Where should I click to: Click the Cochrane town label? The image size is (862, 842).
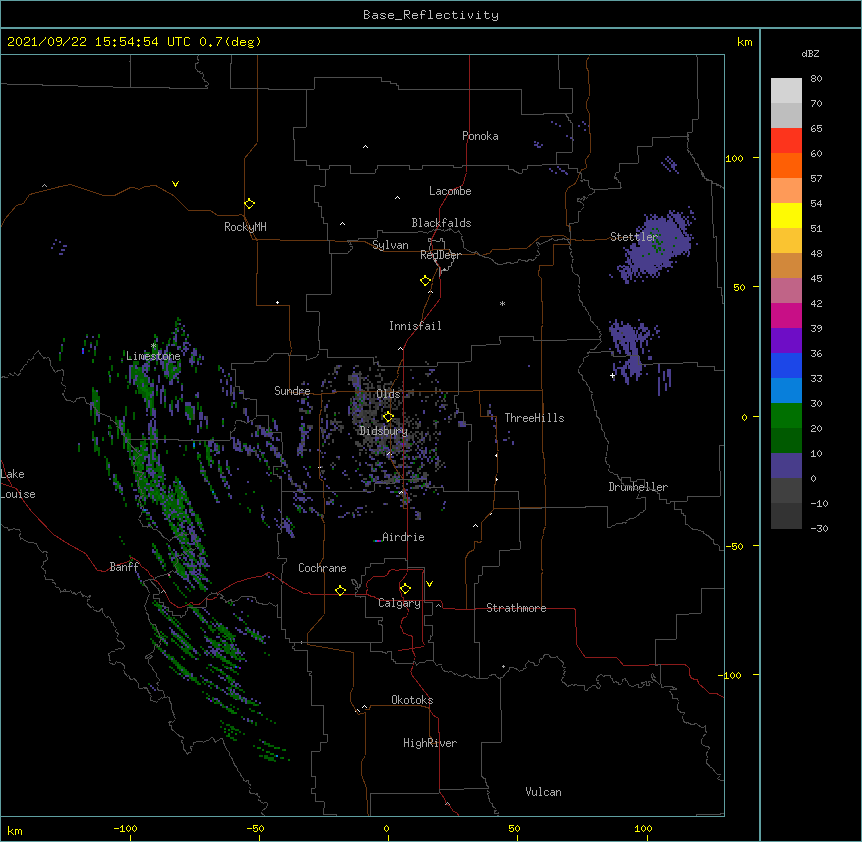point(322,568)
